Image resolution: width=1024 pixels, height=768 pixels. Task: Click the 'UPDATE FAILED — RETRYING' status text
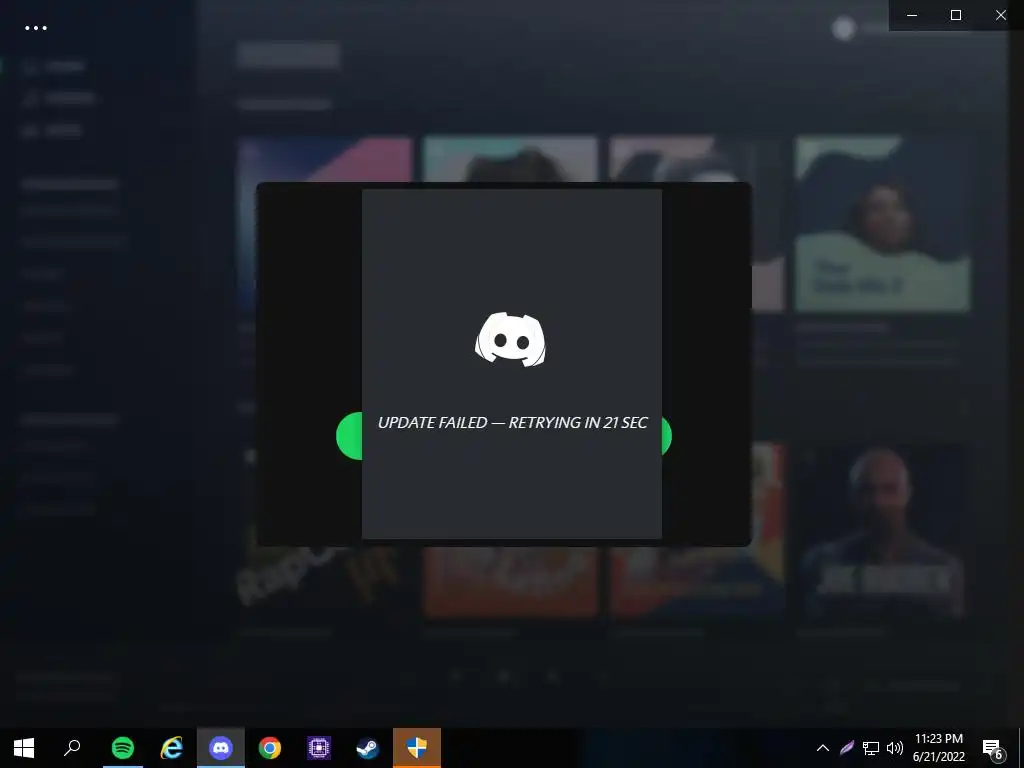(513, 423)
